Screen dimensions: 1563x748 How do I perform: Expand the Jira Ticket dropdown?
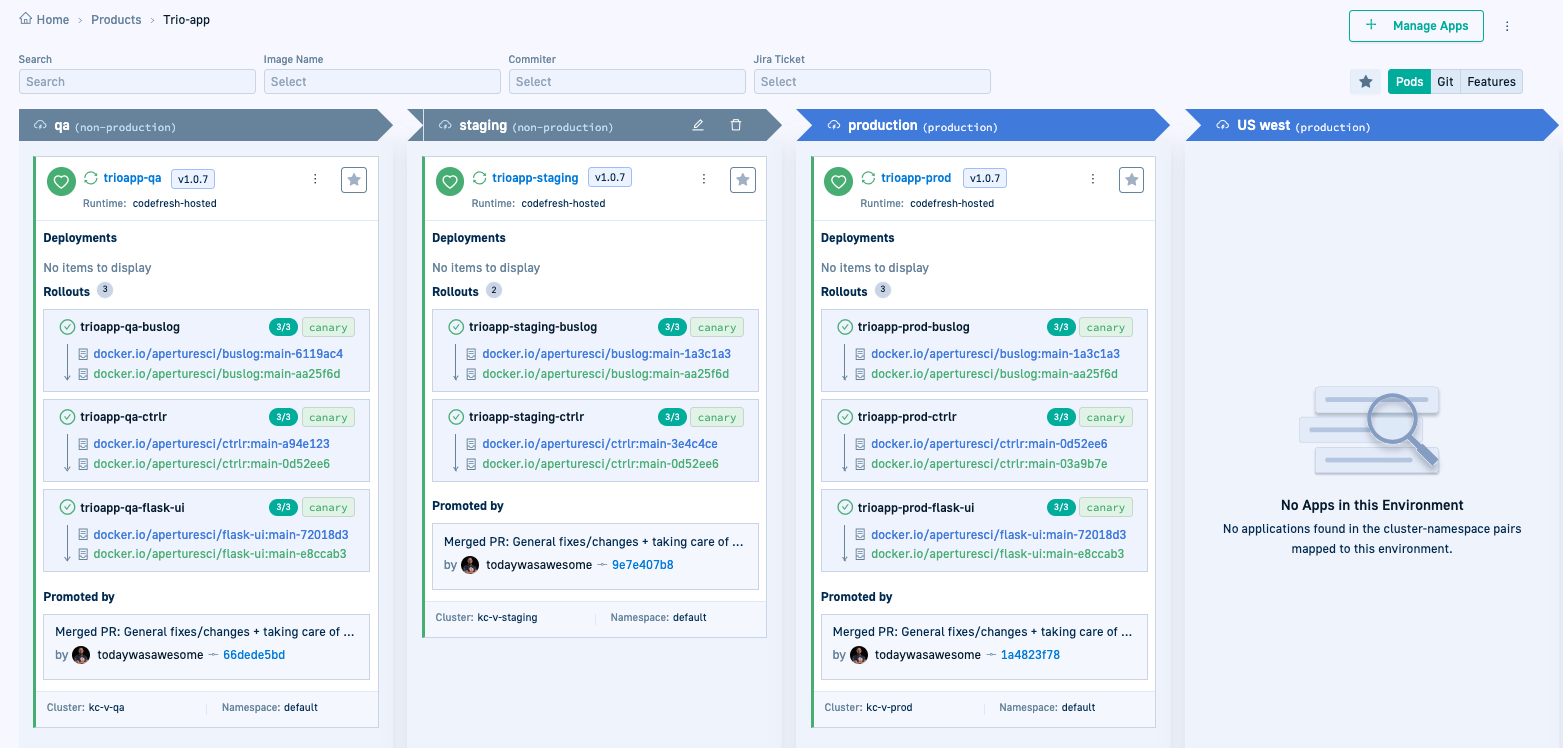click(871, 82)
